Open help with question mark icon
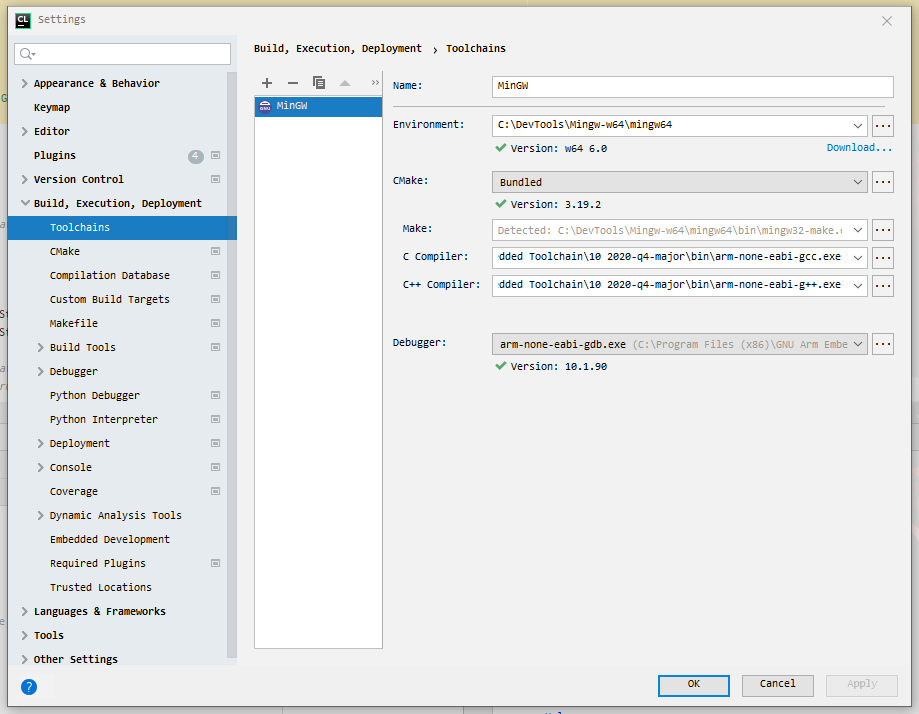This screenshot has height=714, width=919. [x=29, y=687]
